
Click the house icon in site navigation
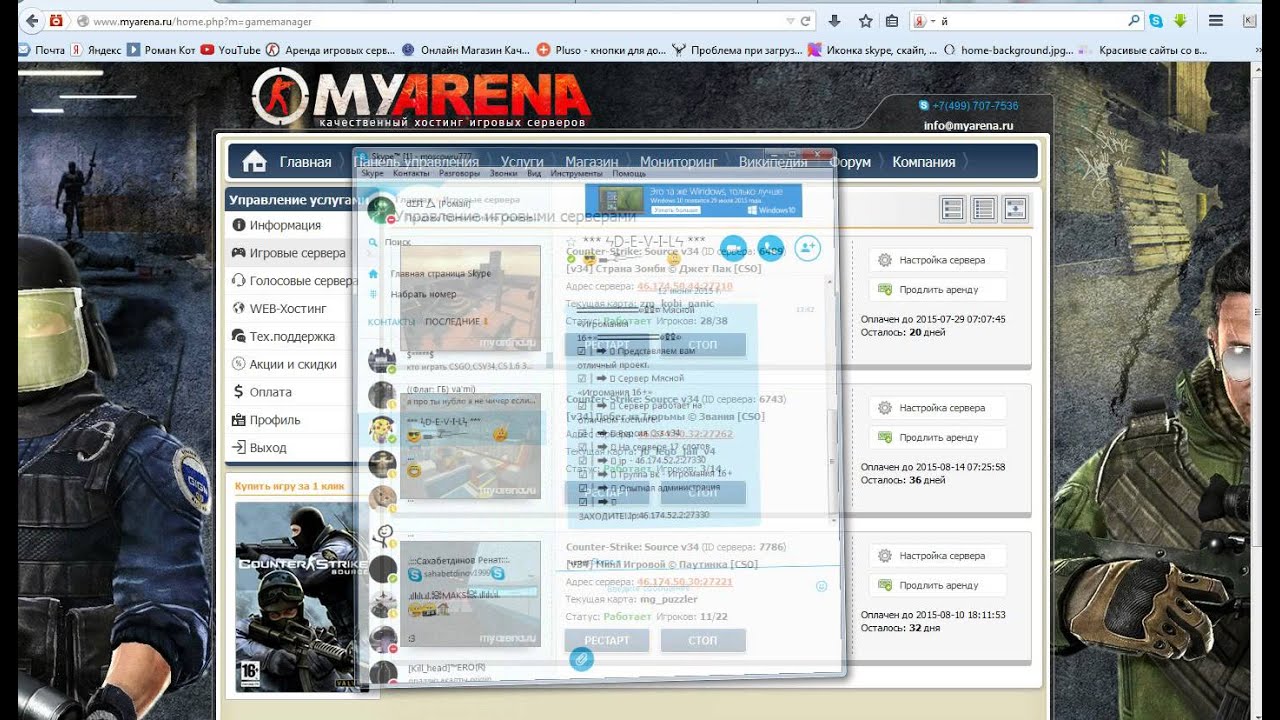[255, 161]
